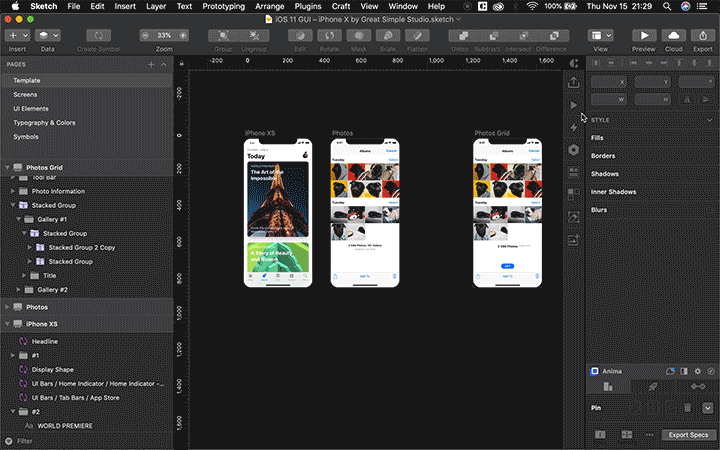The height and width of the screenshot is (450, 720).
Task: Select the WORLD PREMIERE text layer
Action: pyautogui.click(x=87, y=426)
